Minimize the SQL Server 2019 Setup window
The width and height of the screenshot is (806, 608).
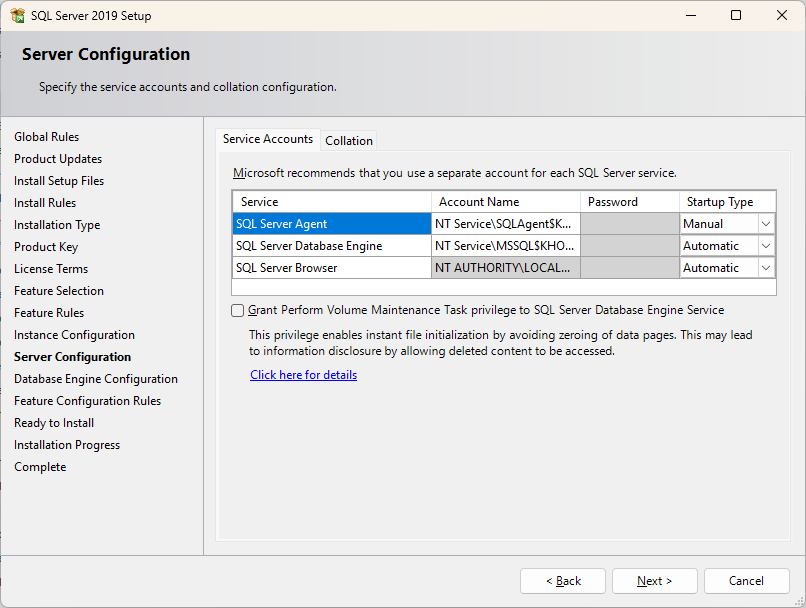pos(691,15)
